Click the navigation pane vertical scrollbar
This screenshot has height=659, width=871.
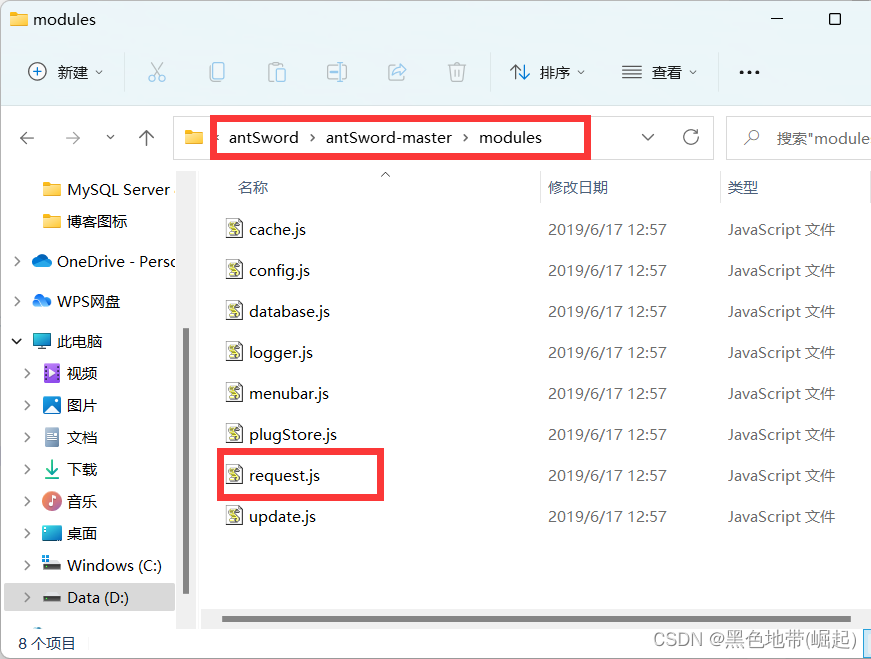pos(186,461)
